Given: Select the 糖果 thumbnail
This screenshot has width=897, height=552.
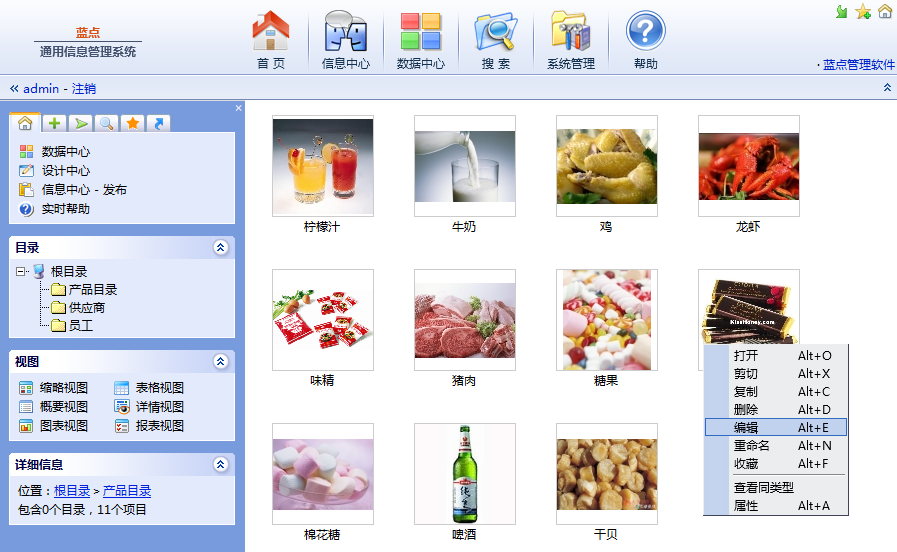Looking at the screenshot, I should tap(606, 320).
